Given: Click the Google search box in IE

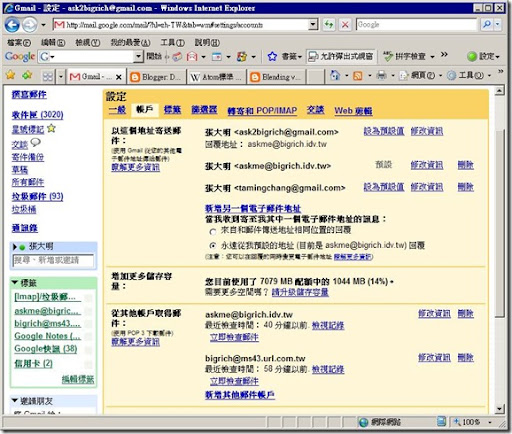Looking at the screenshot, I should tap(417, 24).
